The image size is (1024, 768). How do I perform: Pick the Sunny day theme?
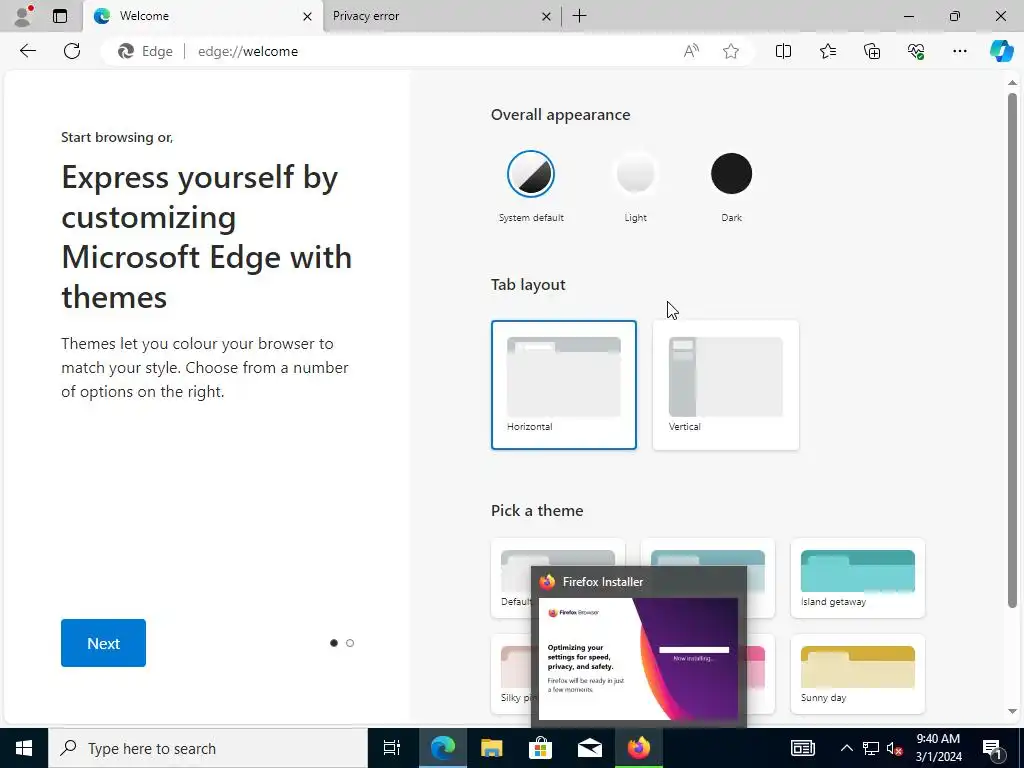857,674
